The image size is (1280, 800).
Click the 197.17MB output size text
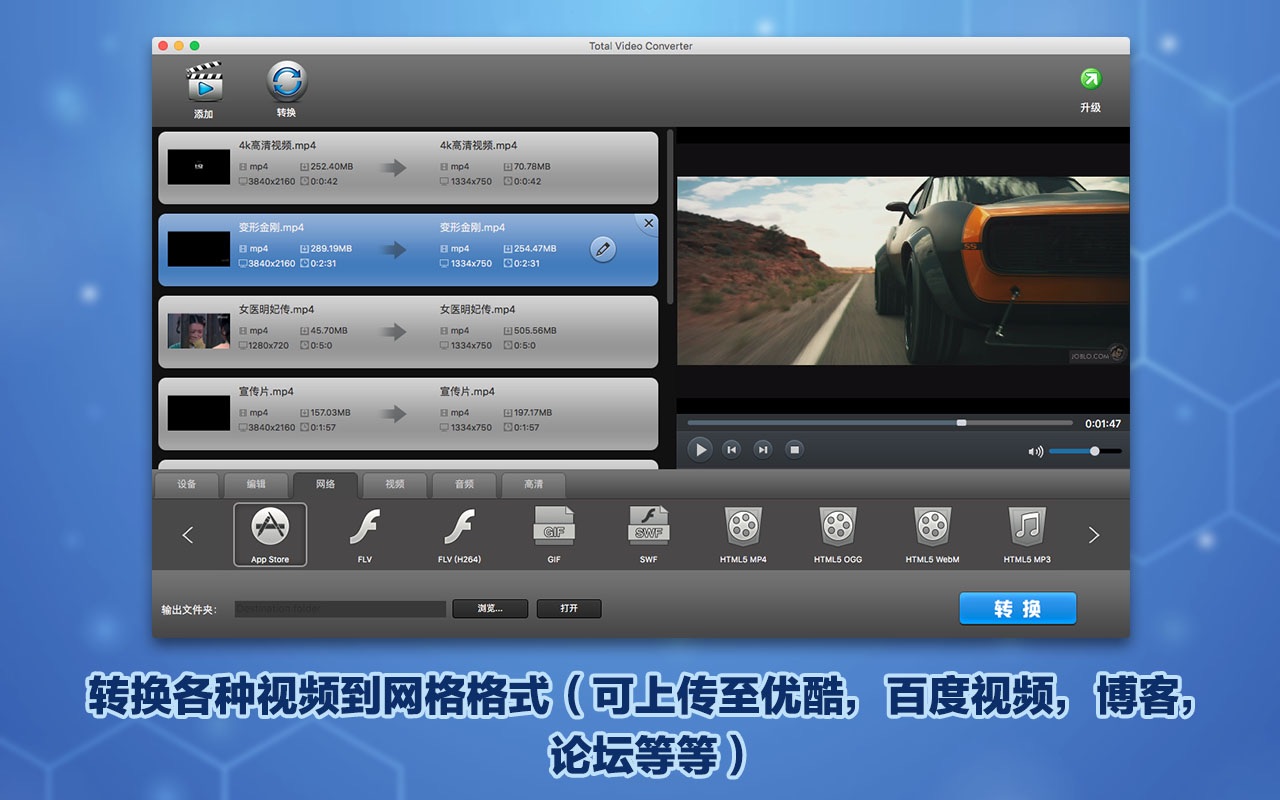pyautogui.click(x=535, y=413)
